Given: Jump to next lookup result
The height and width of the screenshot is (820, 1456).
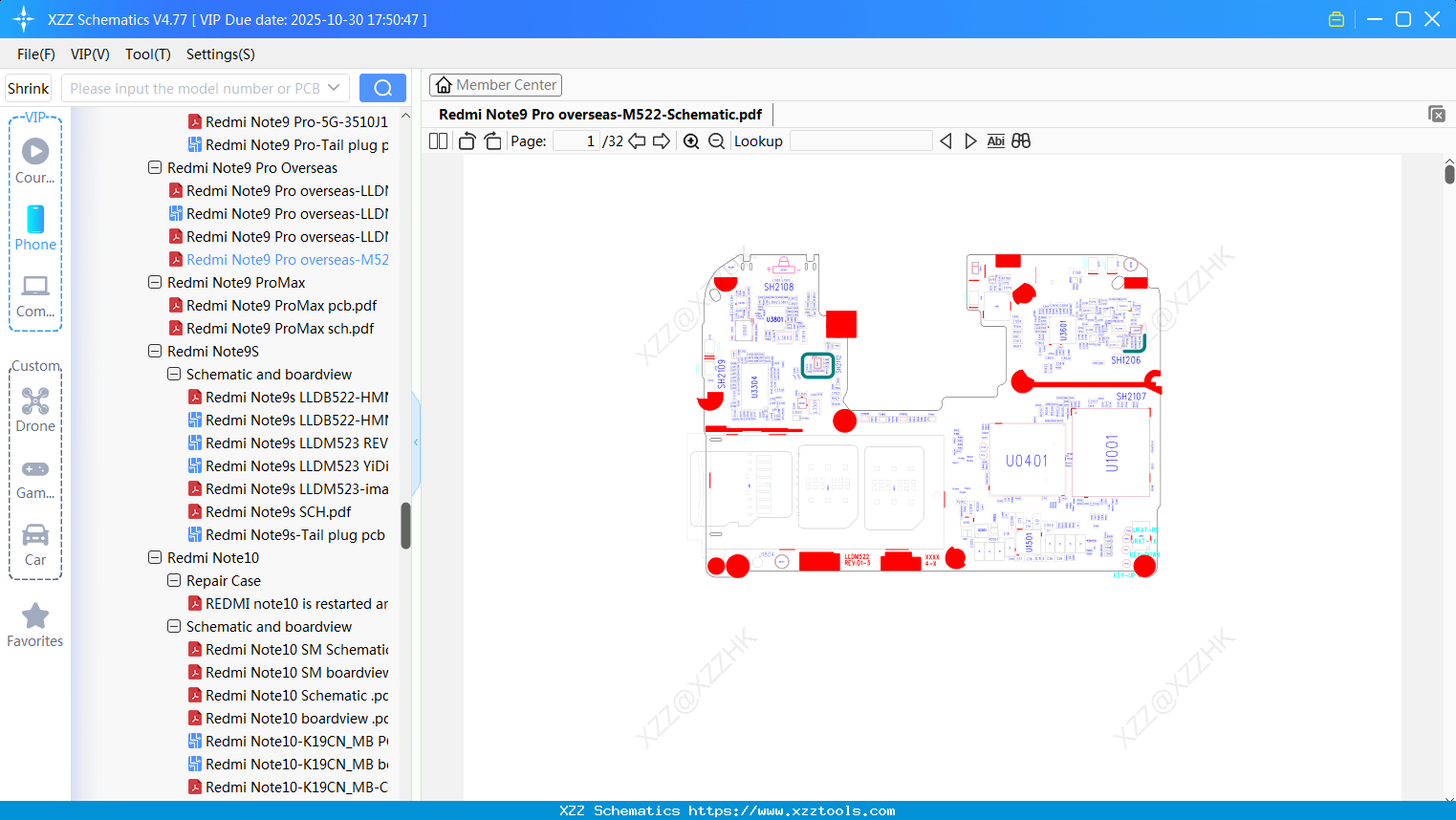Looking at the screenshot, I should (x=970, y=141).
